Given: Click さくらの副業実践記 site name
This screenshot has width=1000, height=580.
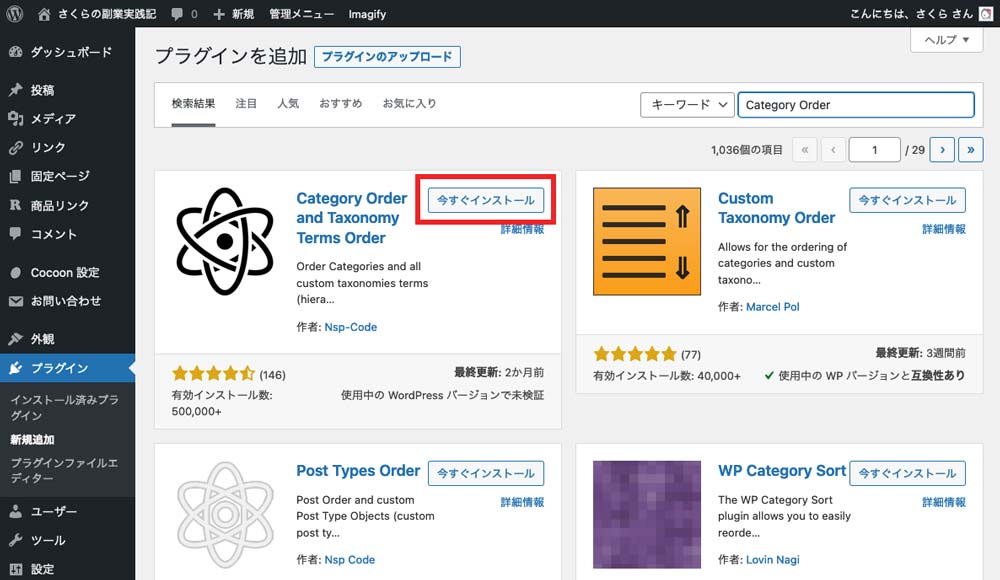Looking at the screenshot, I should click(x=107, y=14).
